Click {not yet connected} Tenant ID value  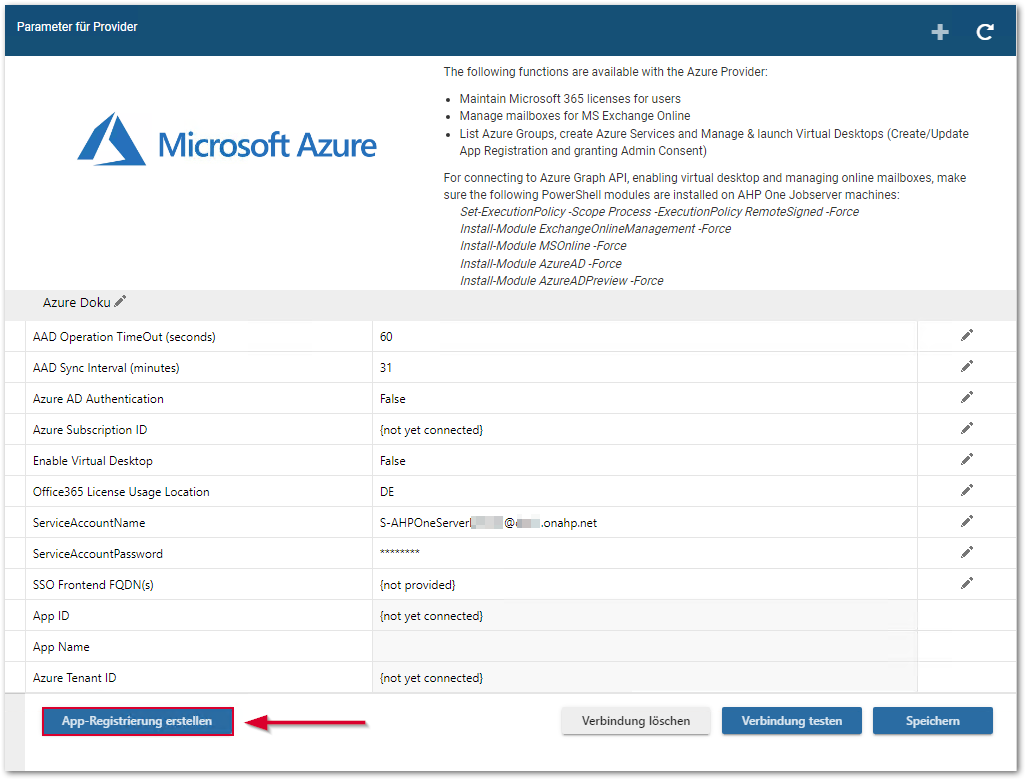click(431, 678)
